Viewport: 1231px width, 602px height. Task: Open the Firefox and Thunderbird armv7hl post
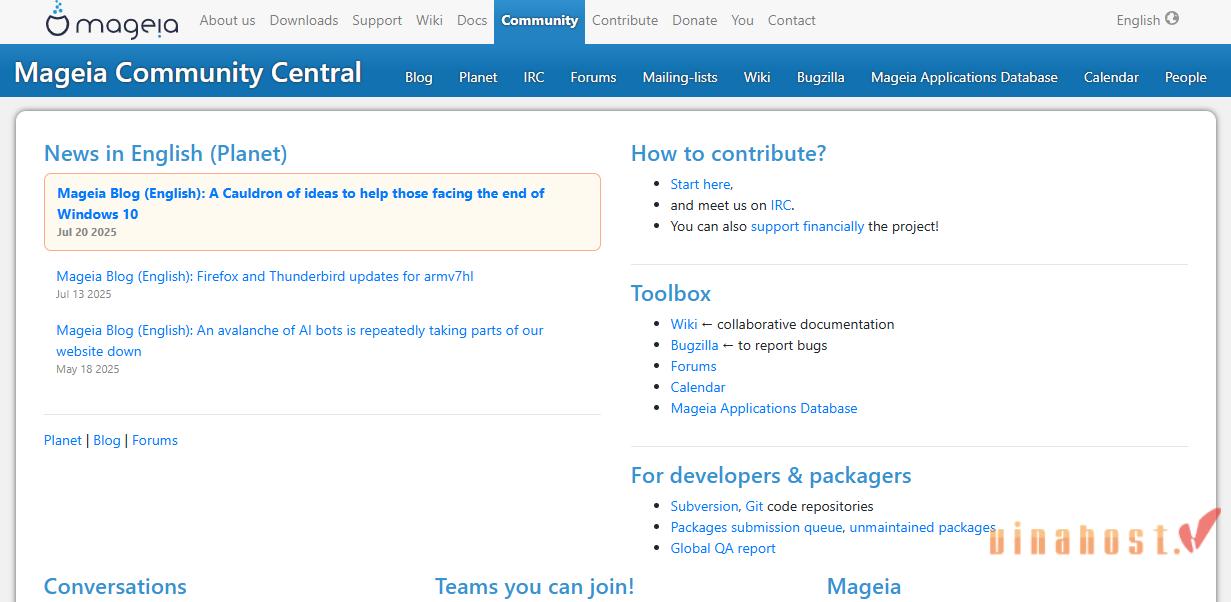[265, 276]
